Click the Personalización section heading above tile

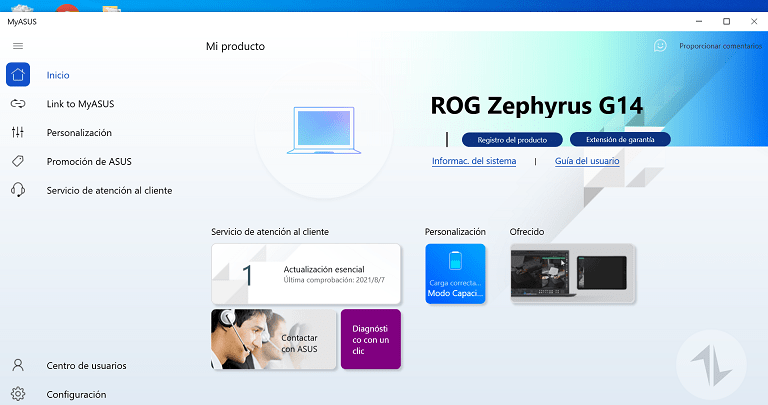455,232
